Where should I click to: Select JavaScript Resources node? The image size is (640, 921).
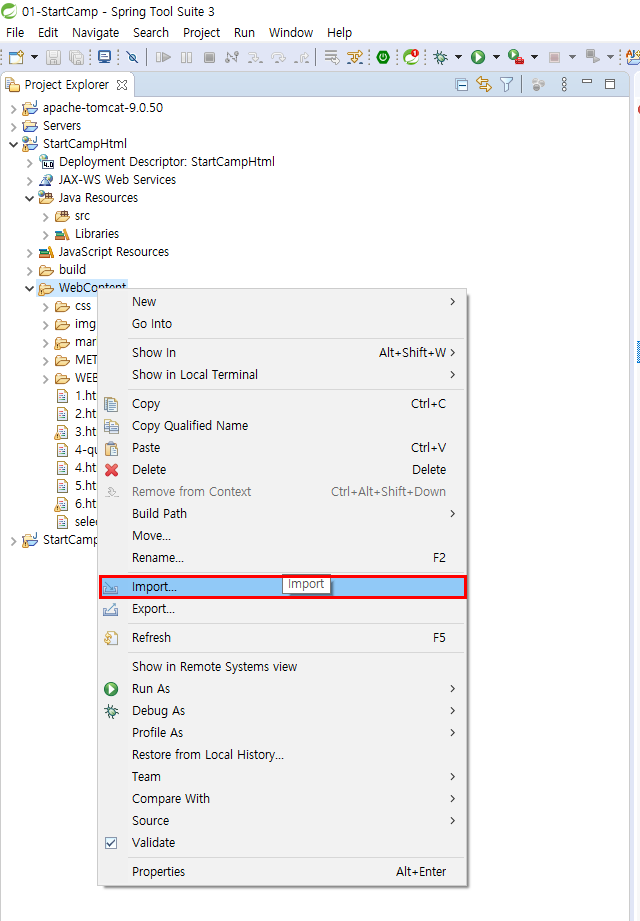click(x=113, y=252)
